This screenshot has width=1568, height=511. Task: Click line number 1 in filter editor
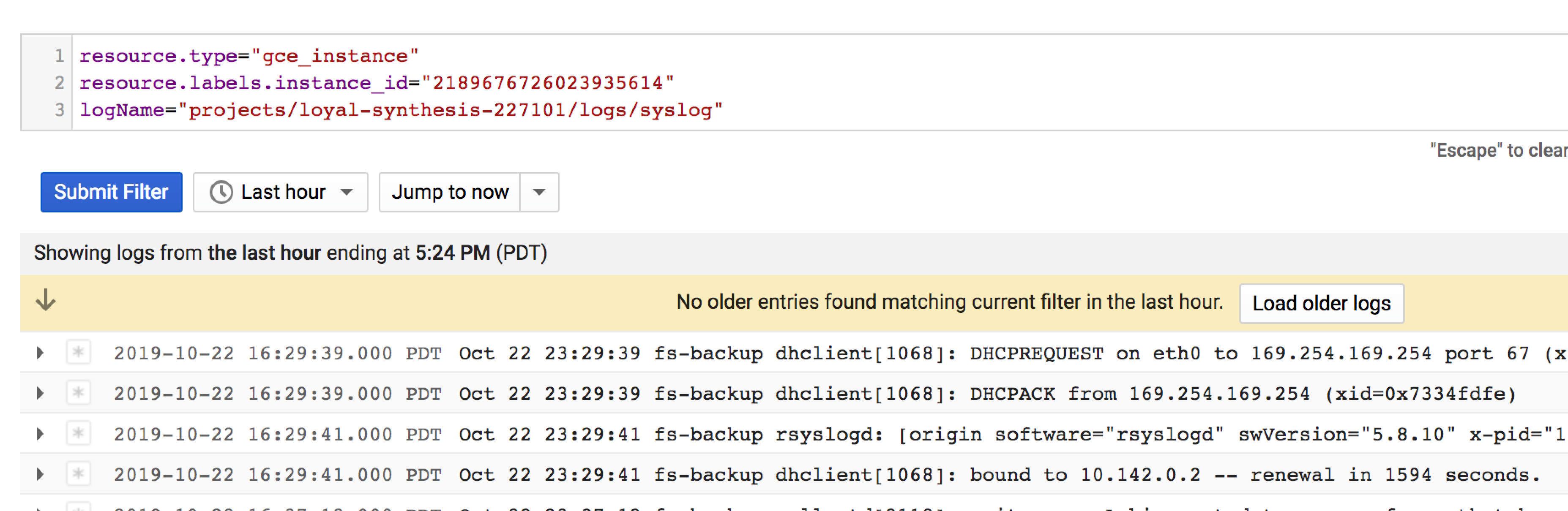(59, 56)
